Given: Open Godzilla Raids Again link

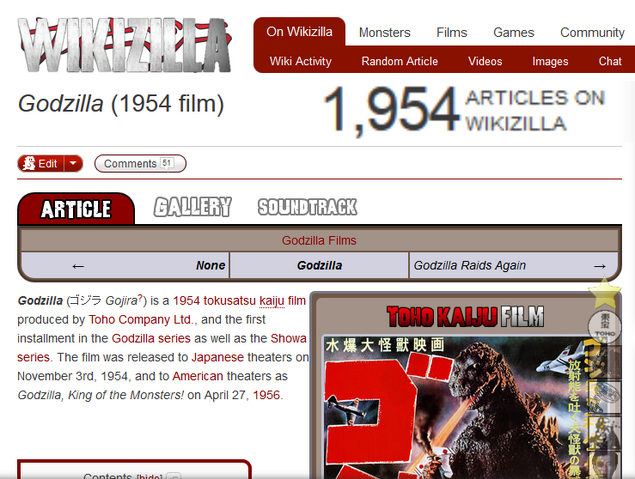Looking at the screenshot, I should pos(470,266).
